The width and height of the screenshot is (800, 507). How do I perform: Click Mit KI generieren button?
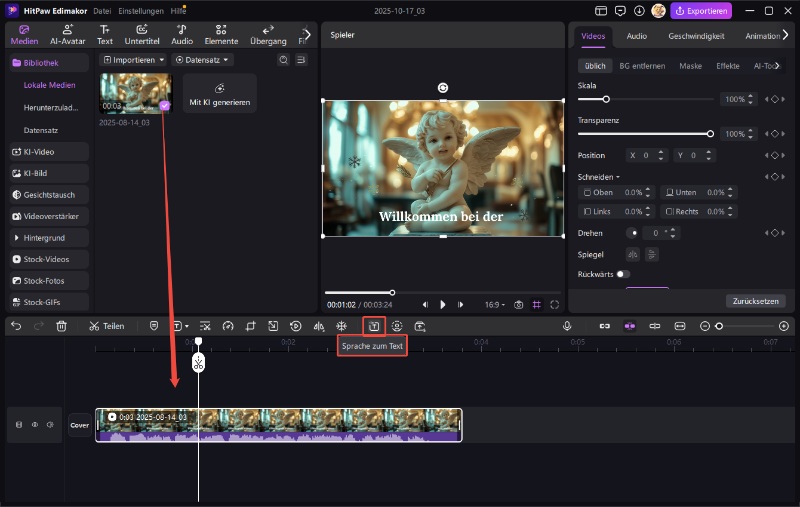click(x=219, y=93)
